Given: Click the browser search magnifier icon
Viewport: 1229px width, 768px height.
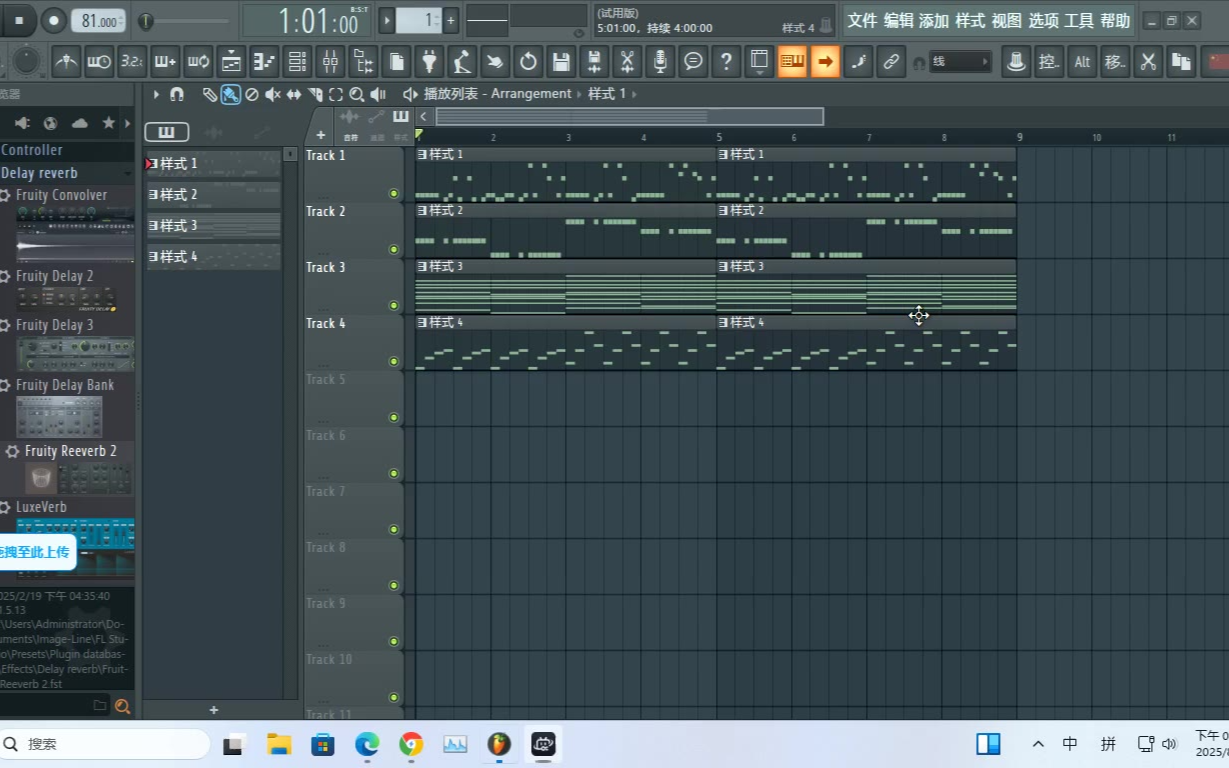Looking at the screenshot, I should coord(122,706).
